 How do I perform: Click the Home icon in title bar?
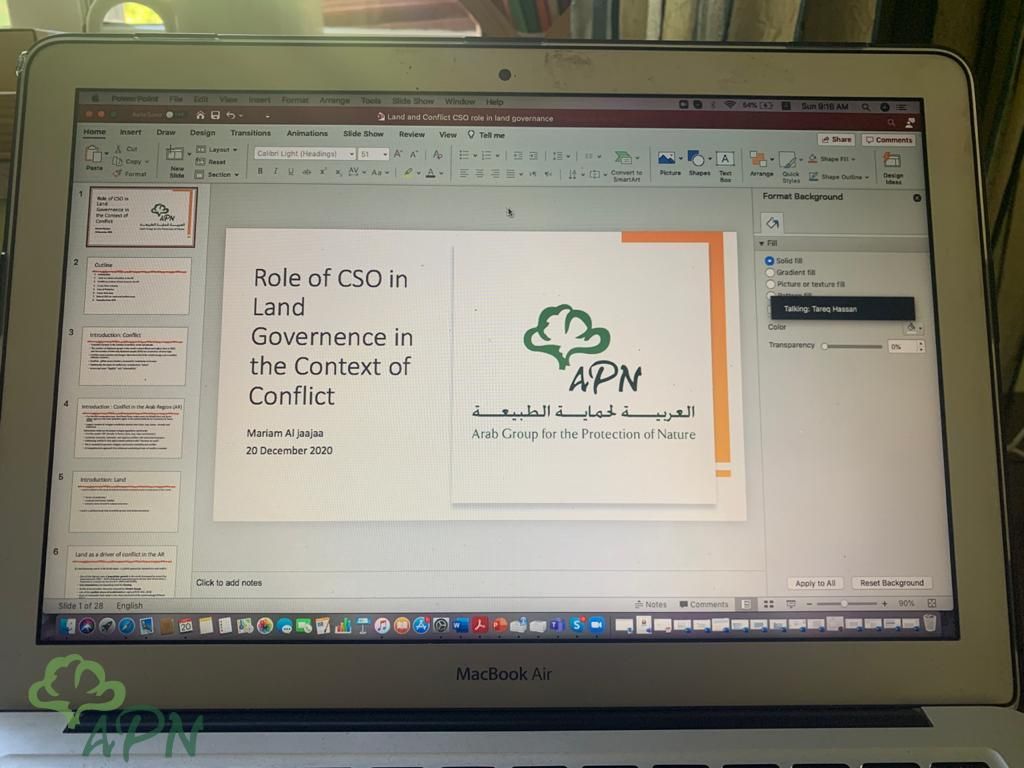coord(200,116)
